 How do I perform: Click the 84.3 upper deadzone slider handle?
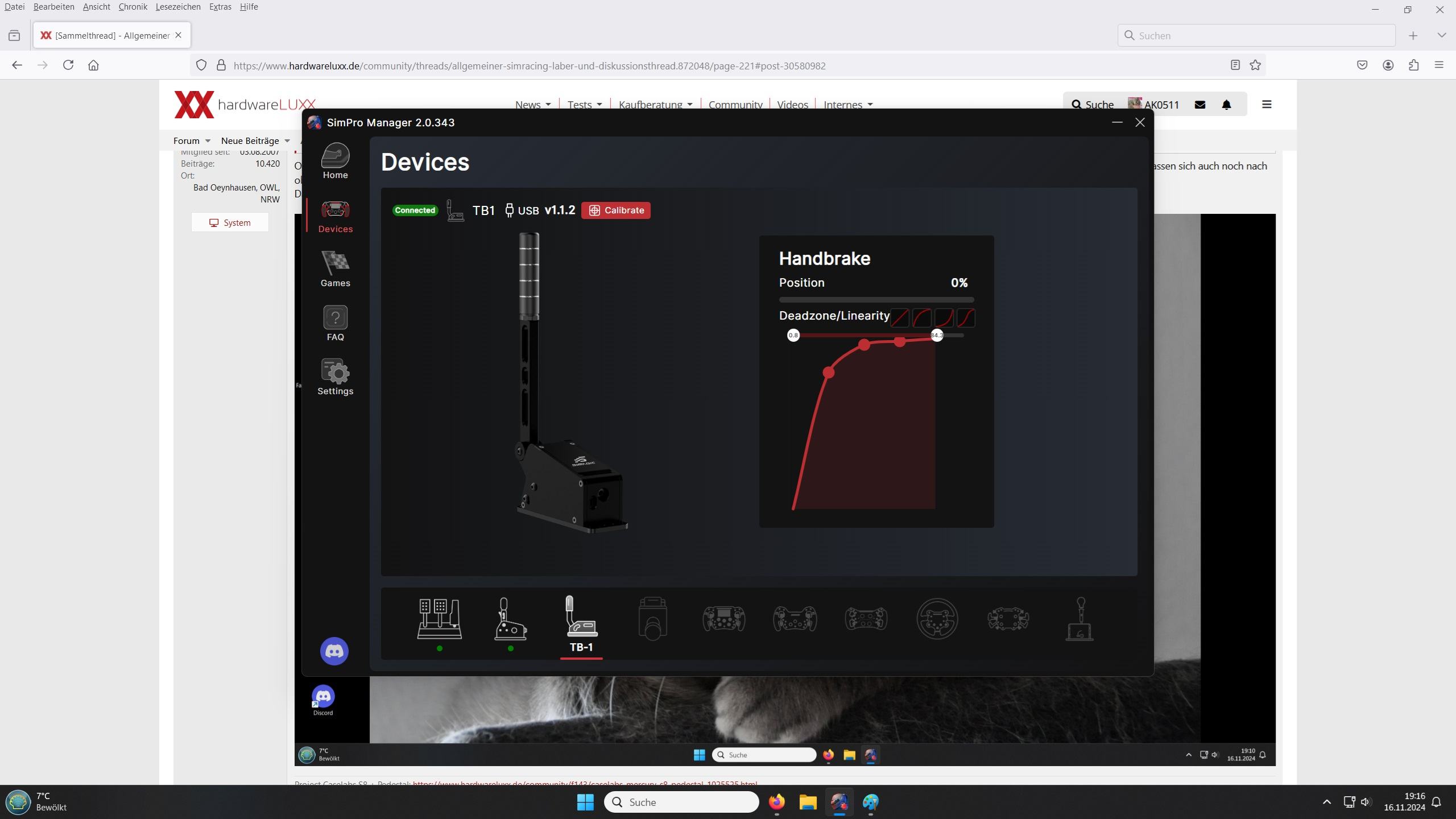[937, 335]
